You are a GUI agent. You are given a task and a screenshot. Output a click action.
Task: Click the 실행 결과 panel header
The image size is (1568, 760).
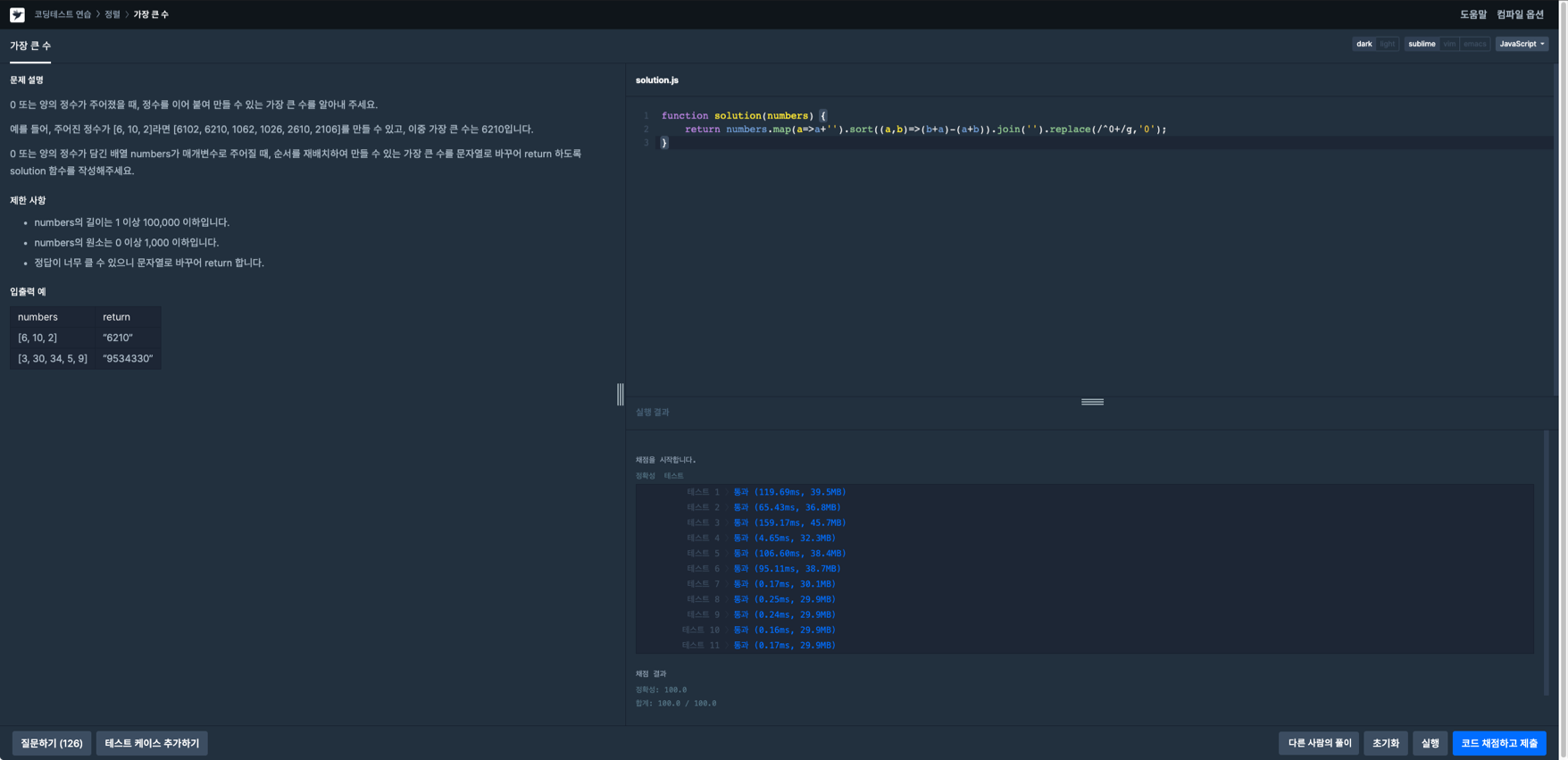653,413
